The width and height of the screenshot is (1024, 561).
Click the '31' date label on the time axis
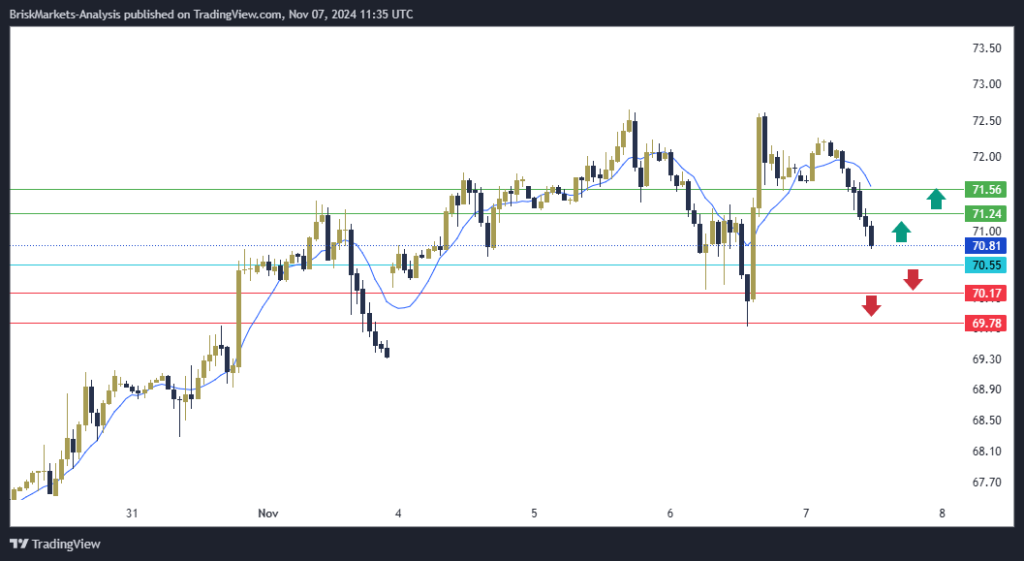(x=131, y=513)
